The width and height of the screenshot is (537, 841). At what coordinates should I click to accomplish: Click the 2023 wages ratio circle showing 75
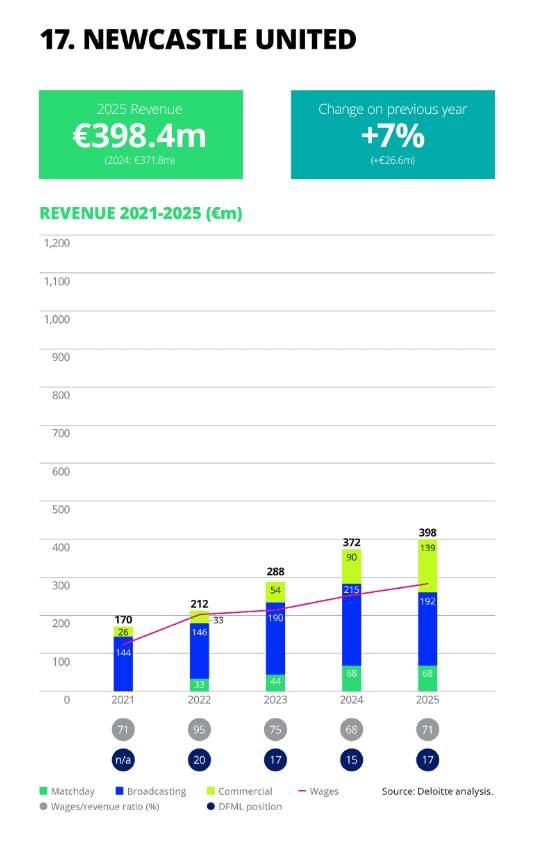[275, 729]
